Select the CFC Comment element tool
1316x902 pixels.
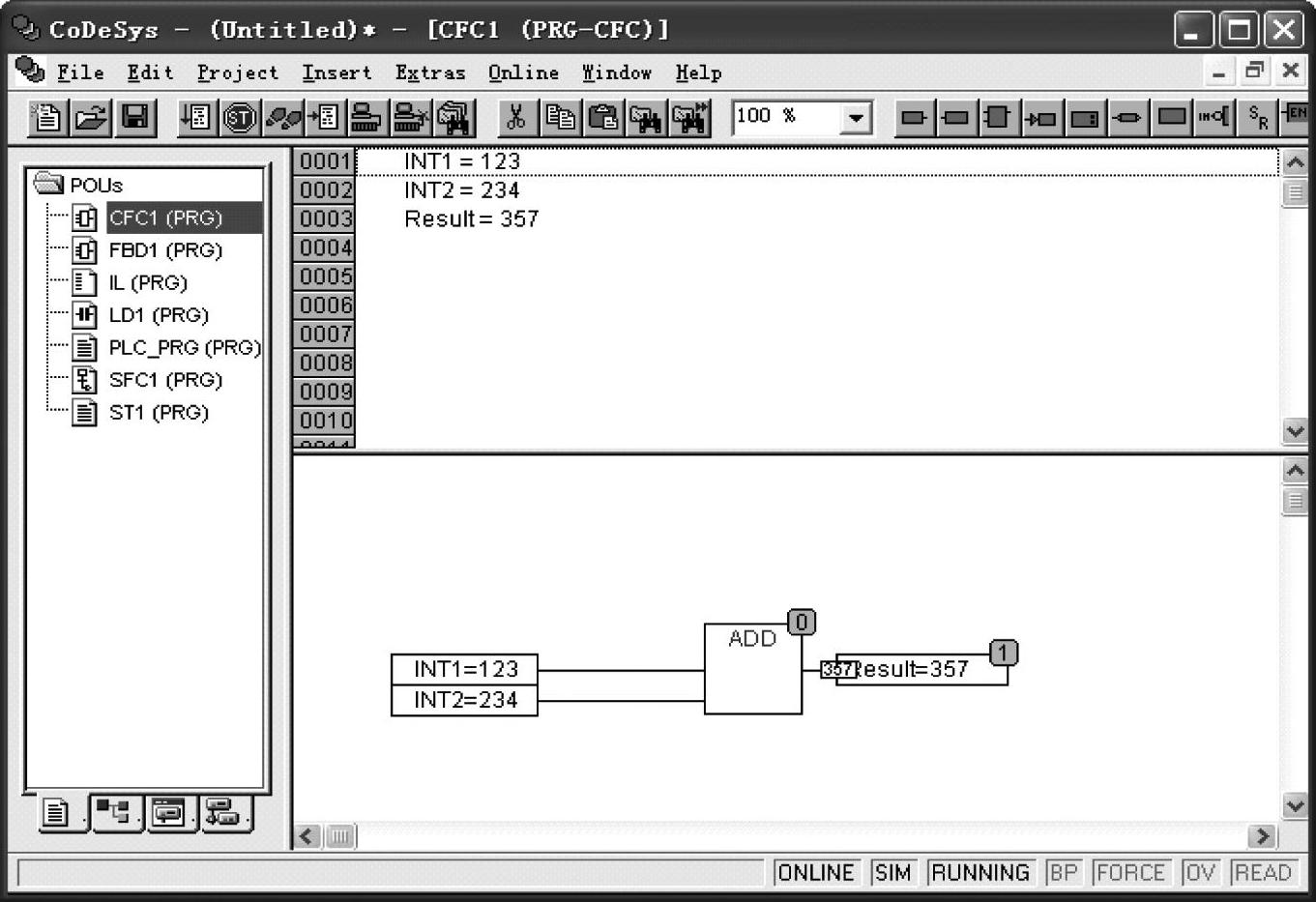pyautogui.click(x=1171, y=118)
